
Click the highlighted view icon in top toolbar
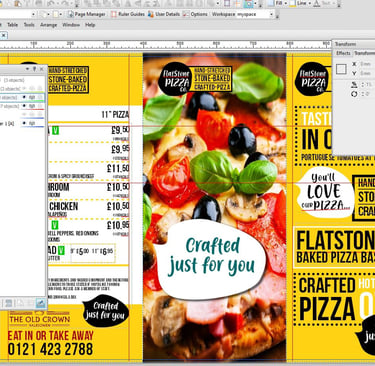coord(248,3)
